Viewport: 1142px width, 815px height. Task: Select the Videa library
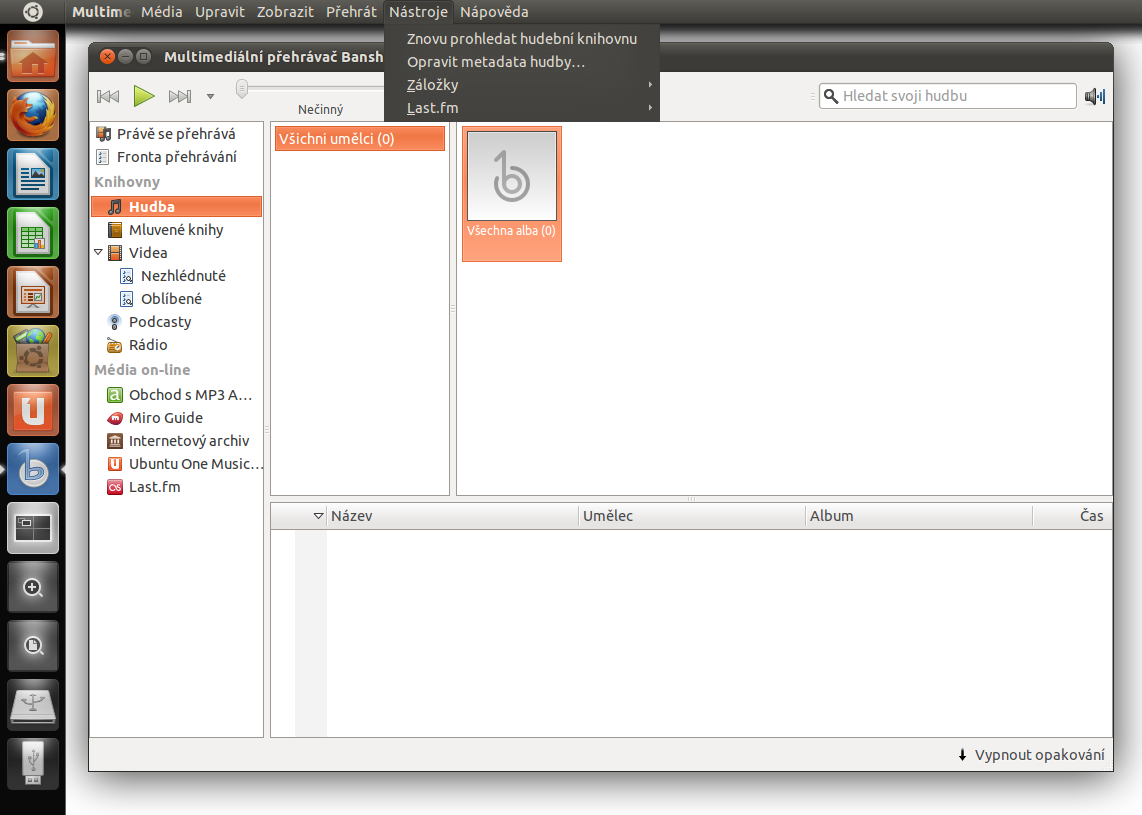148,253
